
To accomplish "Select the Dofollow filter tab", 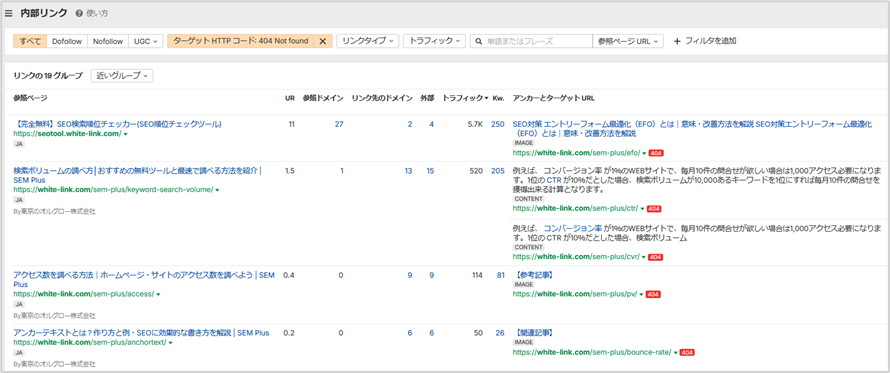I will [67, 41].
